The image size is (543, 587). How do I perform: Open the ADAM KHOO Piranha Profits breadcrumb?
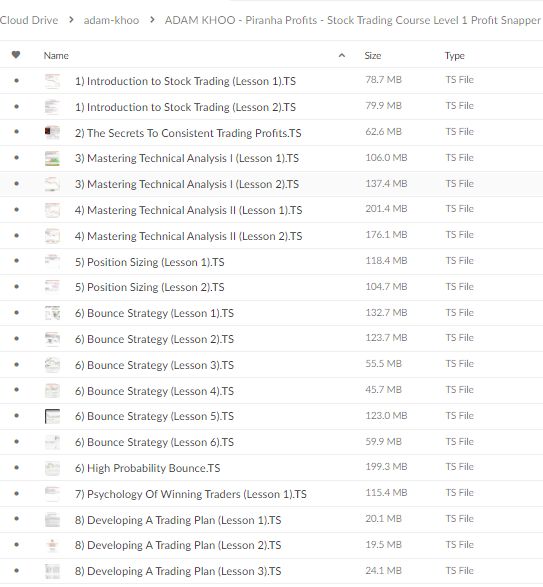click(x=352, y=20)
